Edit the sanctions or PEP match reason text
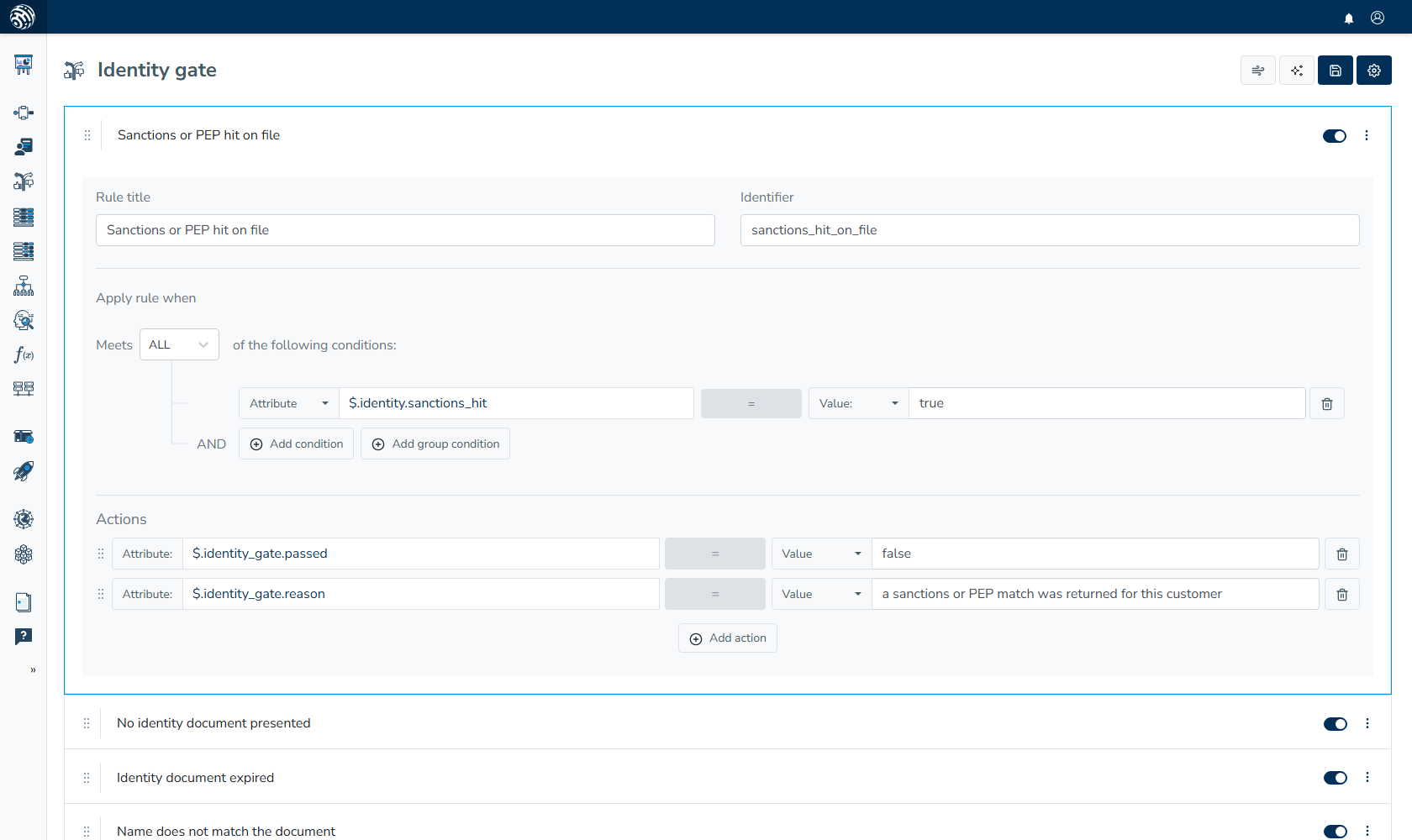The image size is (1412, 840). pyautogui.click(x=1095, y=594)
